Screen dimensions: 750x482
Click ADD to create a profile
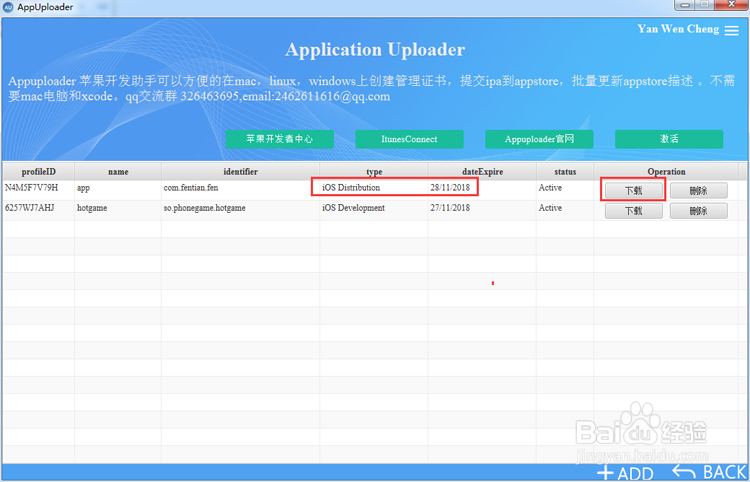point(626,473)
